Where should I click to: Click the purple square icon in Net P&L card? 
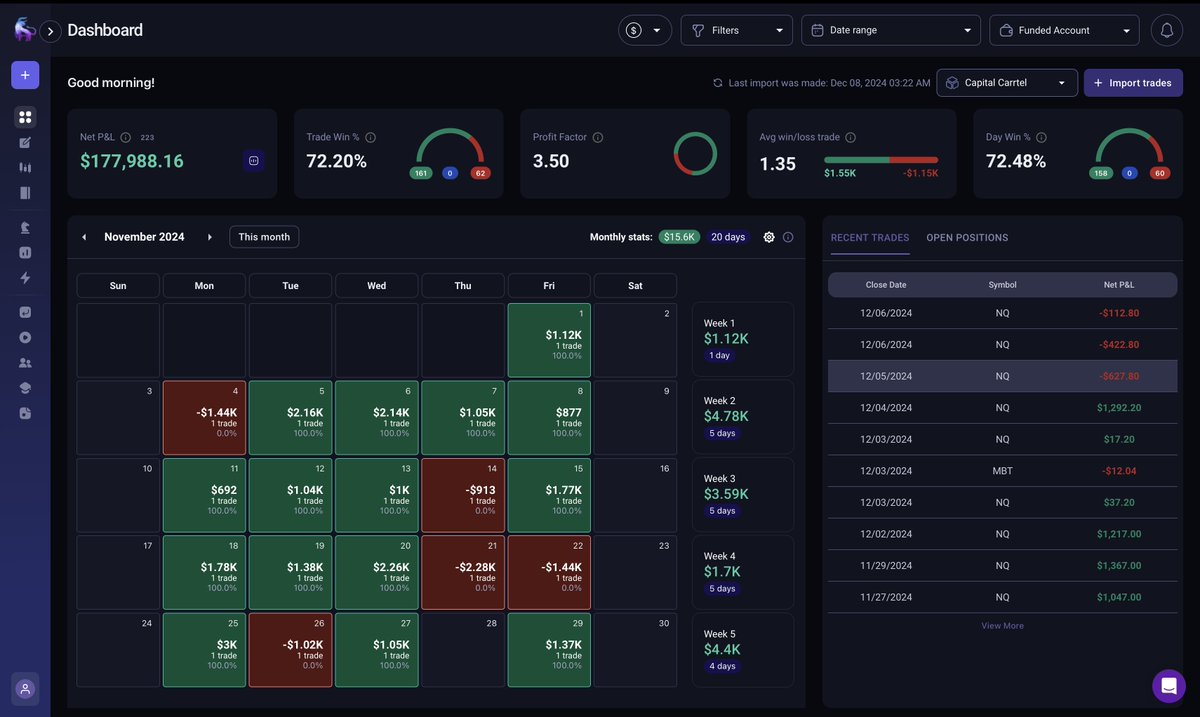tap(254, 160)
